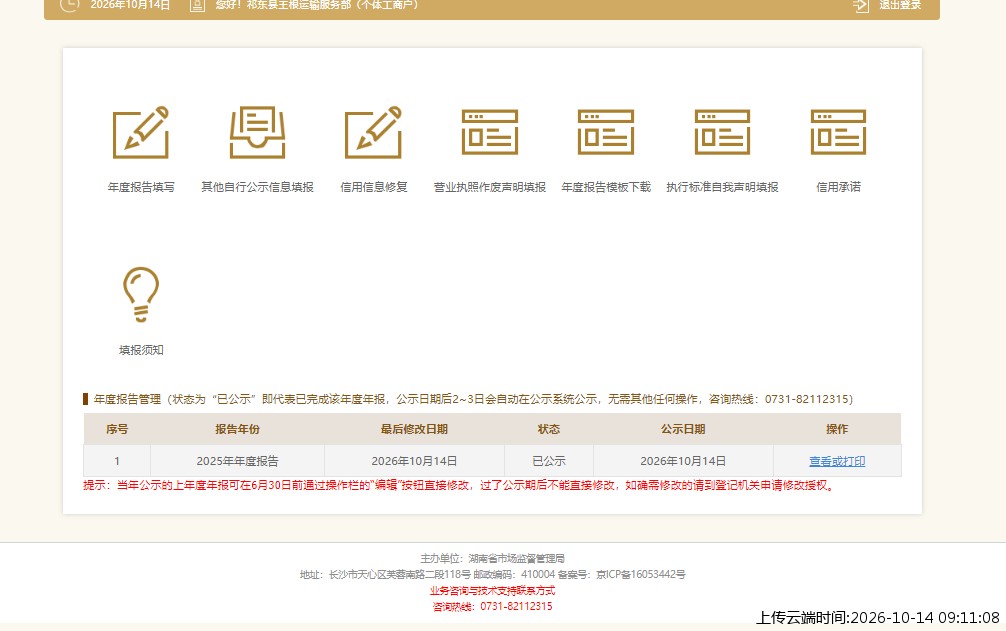This screenshot has width=1006, height=631.
Task: Click the 咨询热线 0731-82112315 footer text
Action: pos(492,606)
